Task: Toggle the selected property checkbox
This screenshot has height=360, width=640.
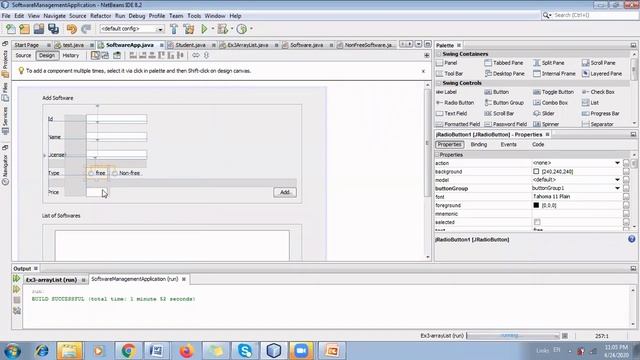Action: (537, 222)
